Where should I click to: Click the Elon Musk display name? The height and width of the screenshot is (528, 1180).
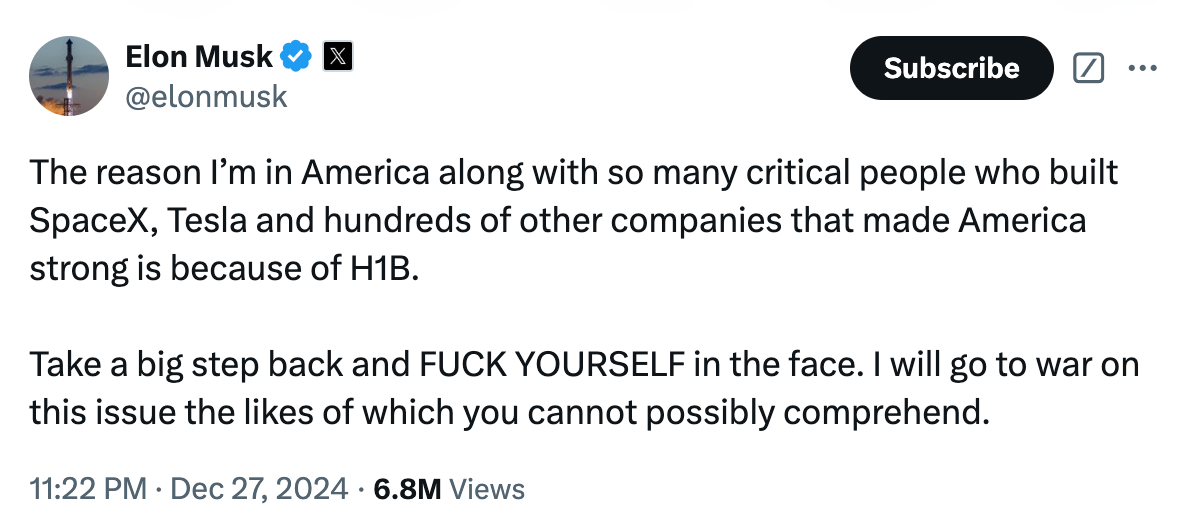pyautogui.click(x=198, y=58)
